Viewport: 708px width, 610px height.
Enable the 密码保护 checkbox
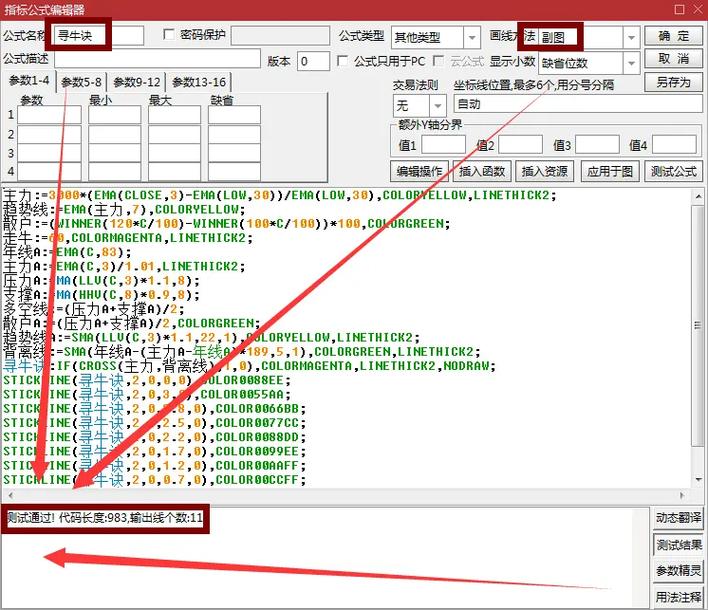click(168, 36)
